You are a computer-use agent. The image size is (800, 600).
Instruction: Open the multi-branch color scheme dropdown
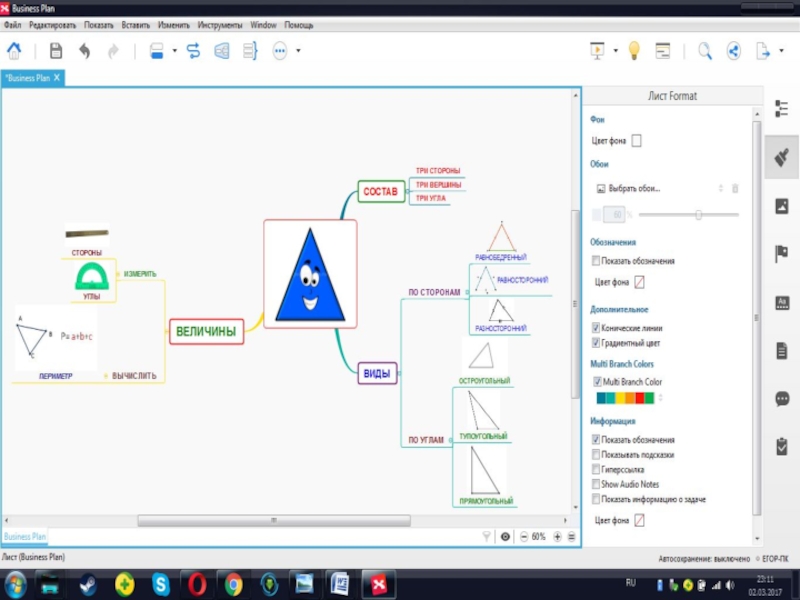(x=661, y=398)
